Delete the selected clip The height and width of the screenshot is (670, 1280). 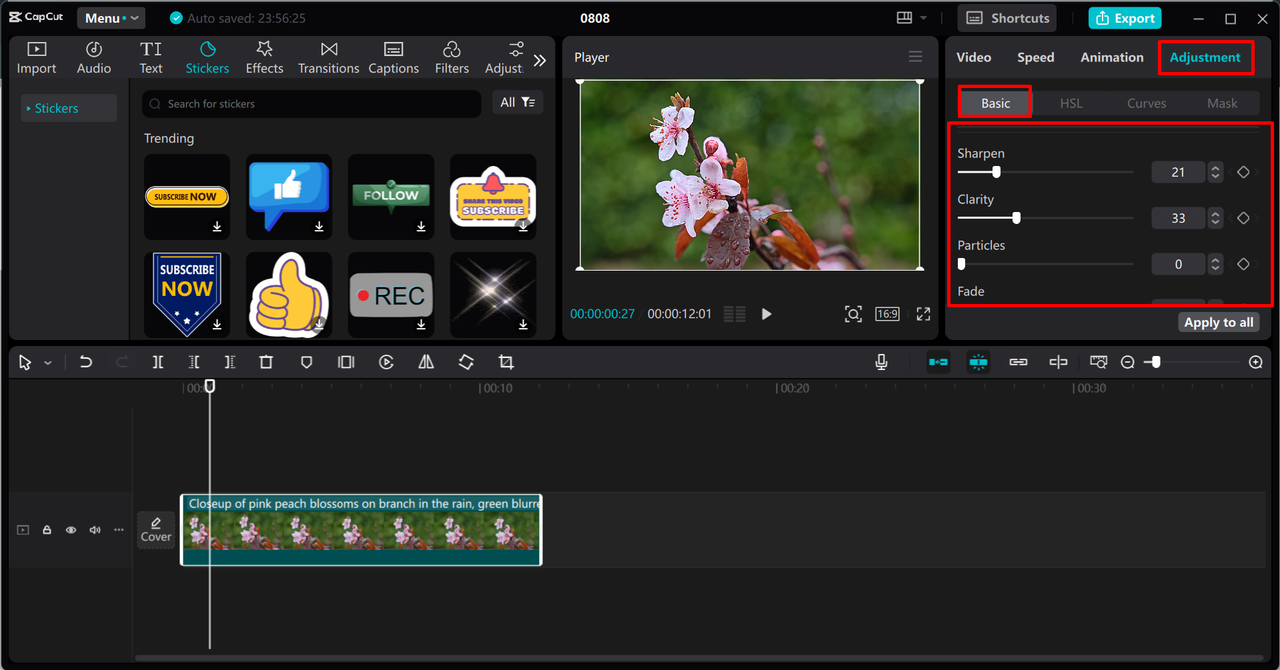[x=266, y=362]
